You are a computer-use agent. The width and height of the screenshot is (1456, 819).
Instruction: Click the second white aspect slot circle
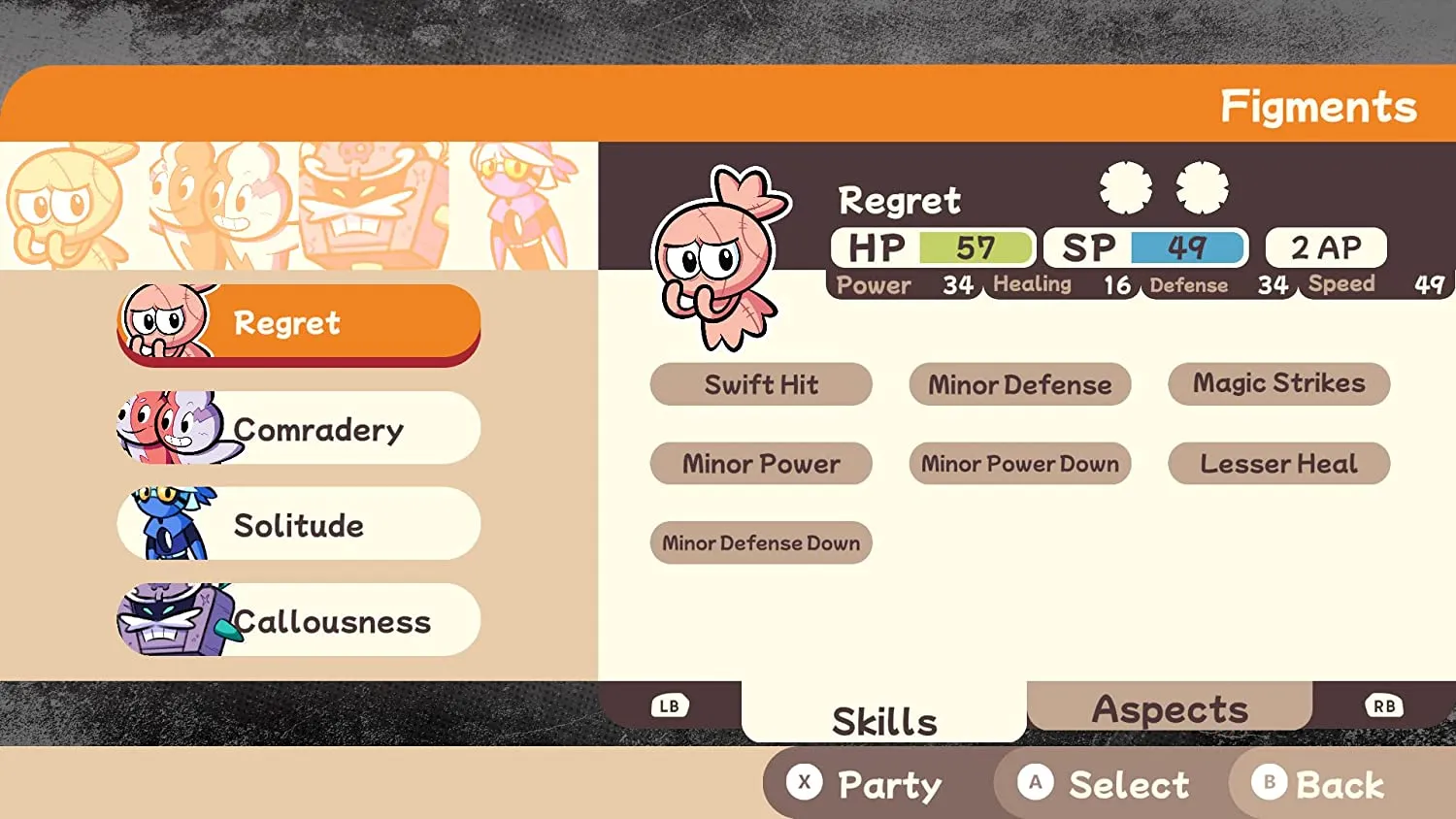pos(1203,187)
